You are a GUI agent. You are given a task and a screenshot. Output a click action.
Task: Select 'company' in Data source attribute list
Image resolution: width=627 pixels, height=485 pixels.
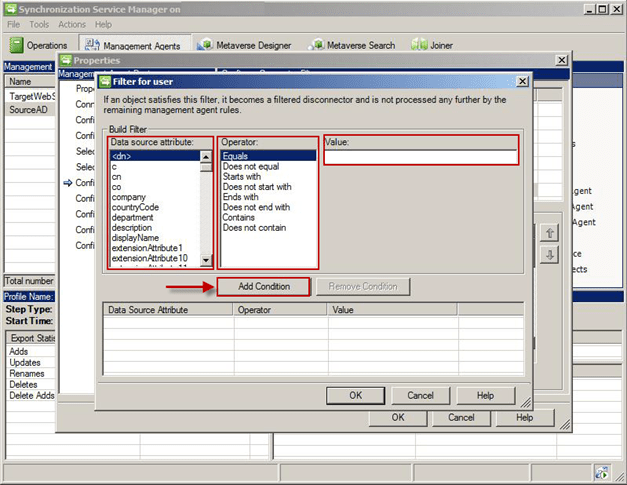coord(130,197)
